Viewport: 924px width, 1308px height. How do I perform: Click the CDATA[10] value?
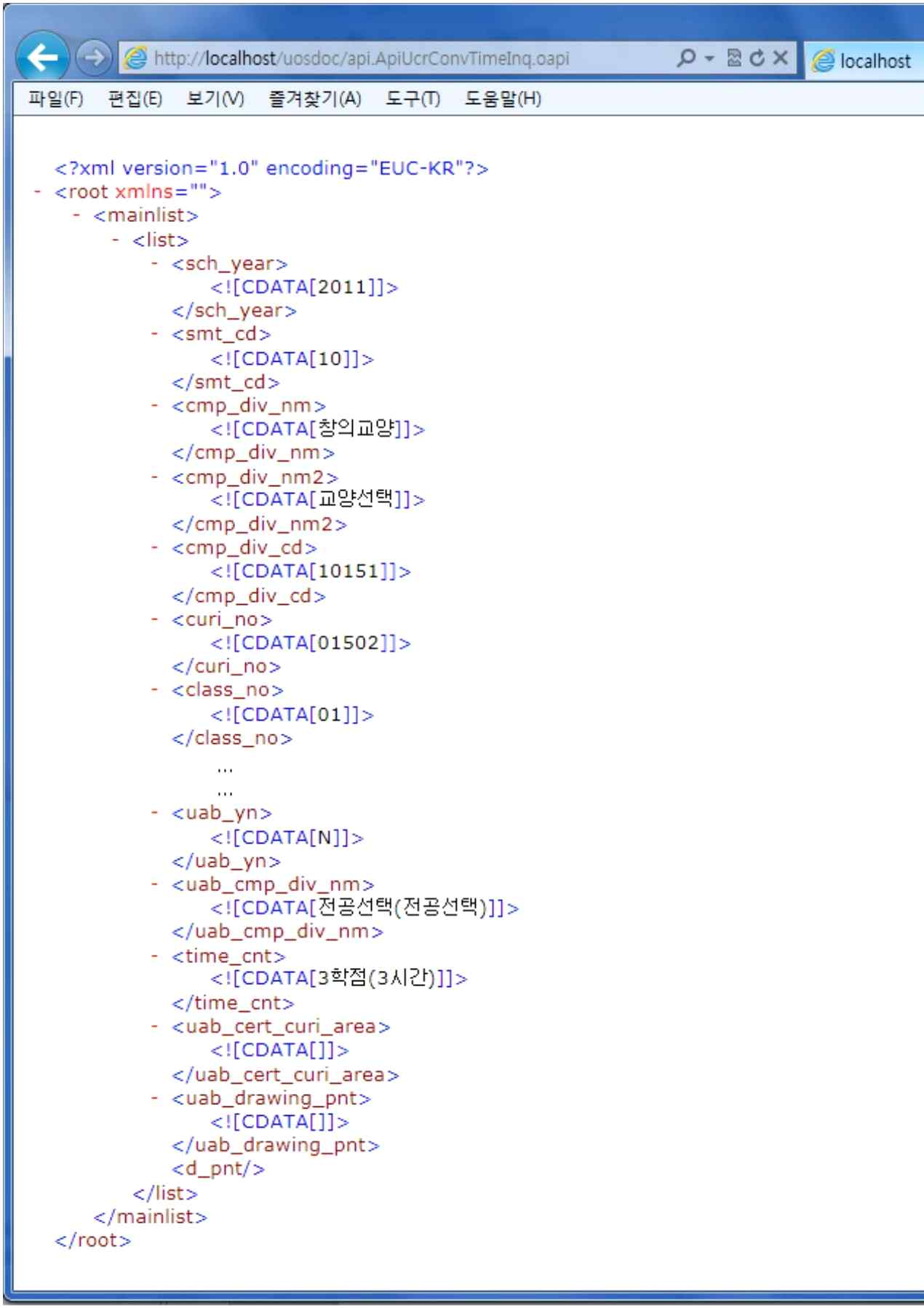(292, 358)
